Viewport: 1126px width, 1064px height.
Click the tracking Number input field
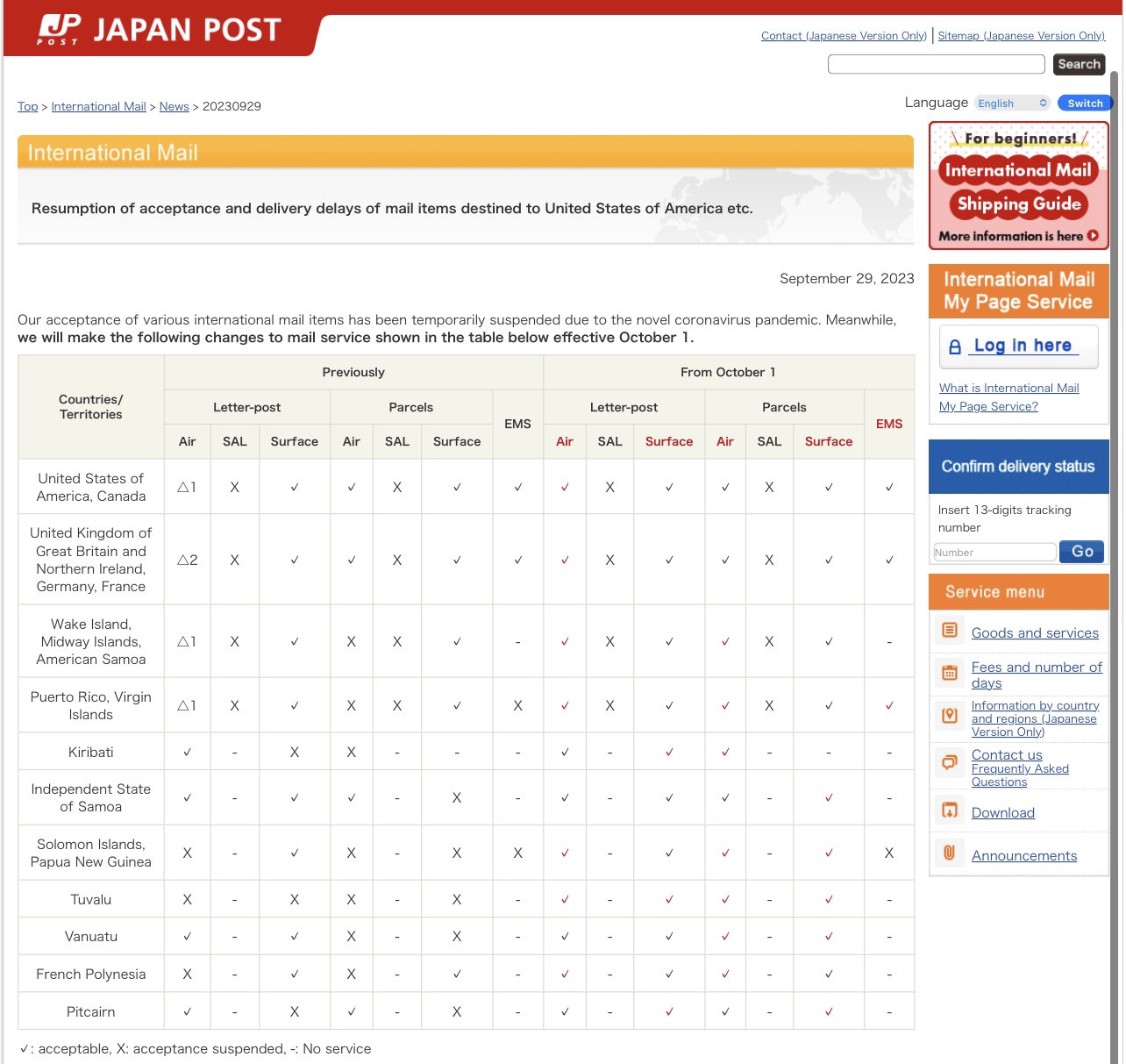pyautogui.click(x=994, y=552)
